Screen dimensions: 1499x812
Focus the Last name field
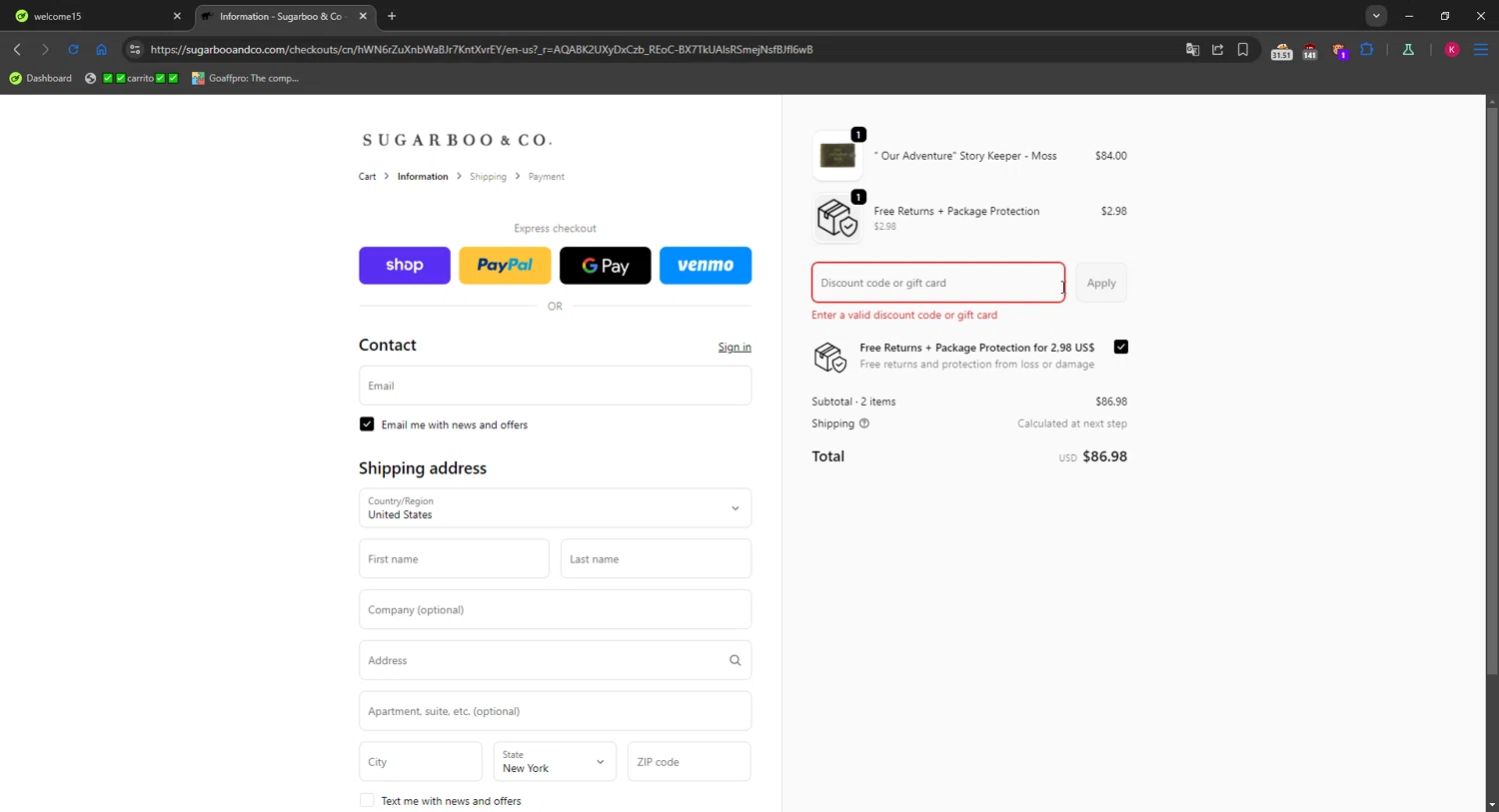[x=656, y=559]
